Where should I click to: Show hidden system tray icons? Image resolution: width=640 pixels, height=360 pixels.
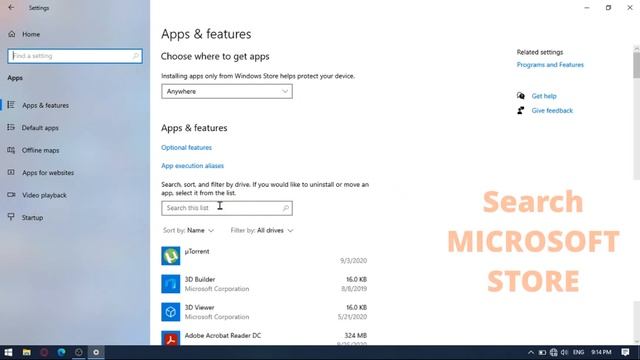pyautogui.click(x=530, y=352)
